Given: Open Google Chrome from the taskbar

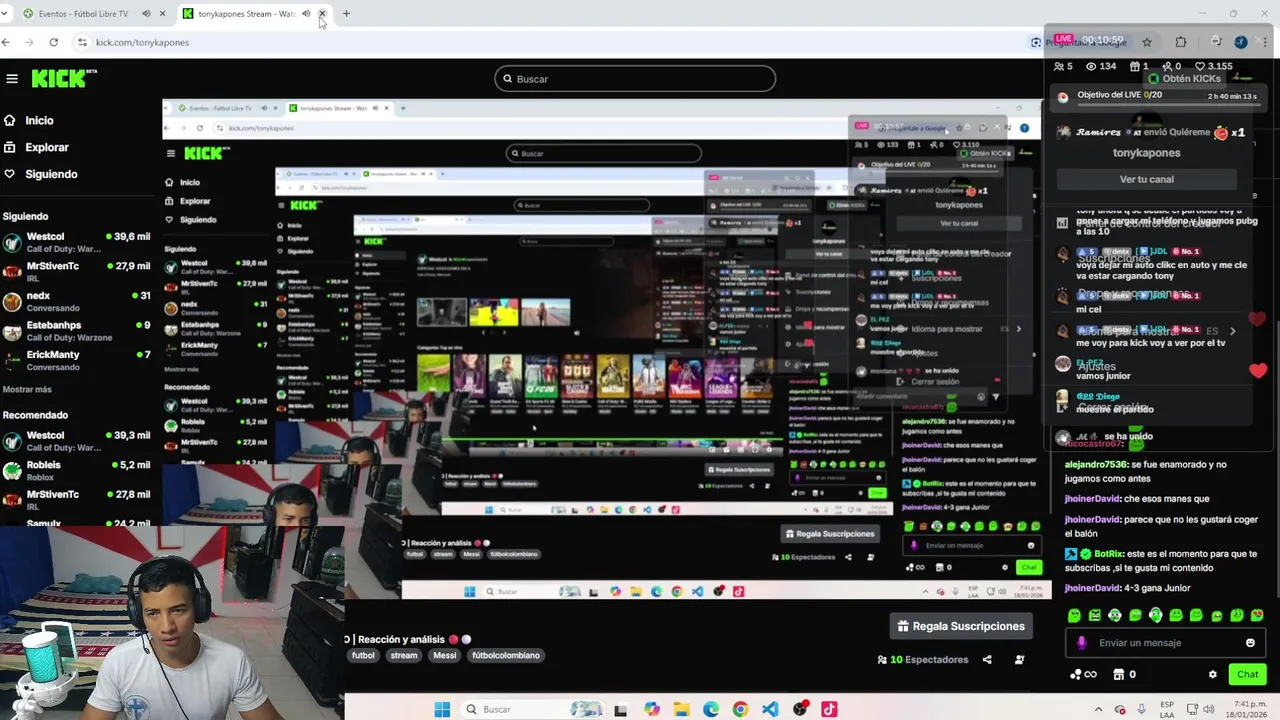Looking at the screenshot, I should click(740, 709).
